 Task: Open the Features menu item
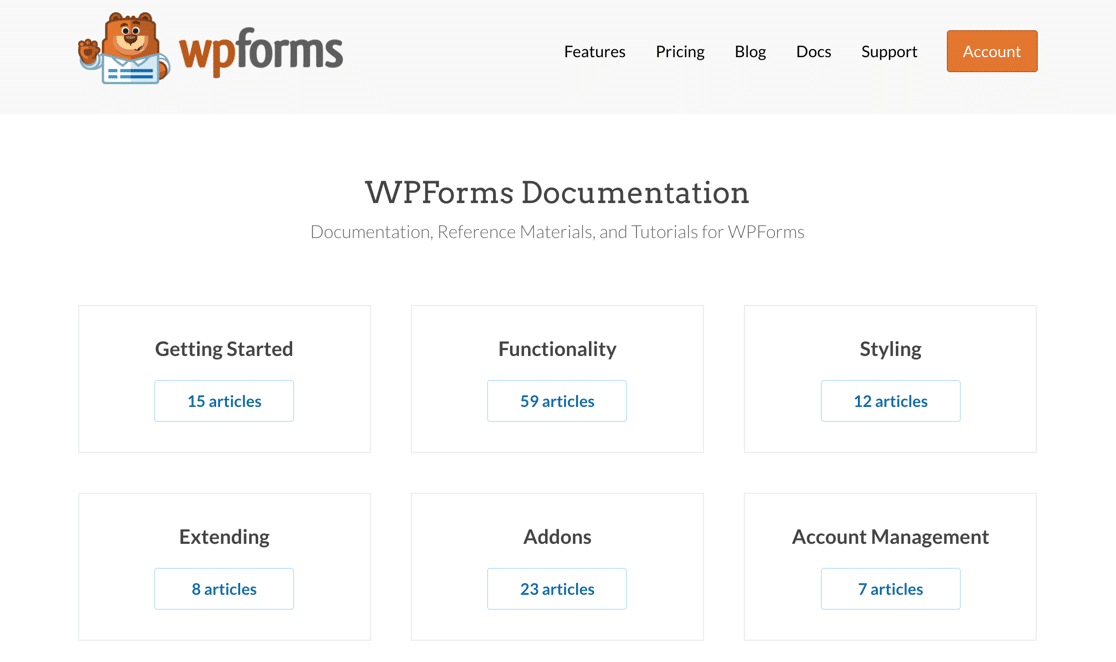(594, 51)
